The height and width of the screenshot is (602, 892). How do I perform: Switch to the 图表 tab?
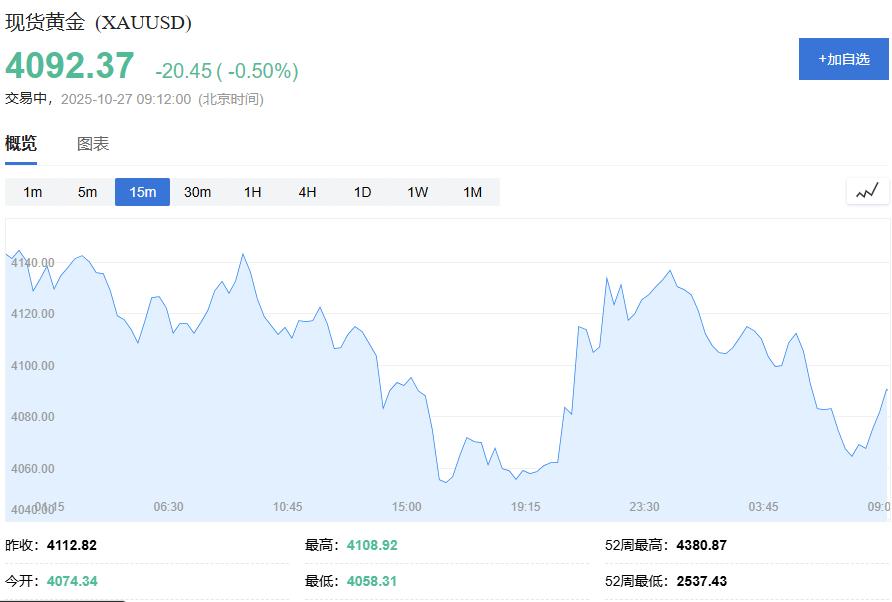pyautogui.click(x=93, y=143)
